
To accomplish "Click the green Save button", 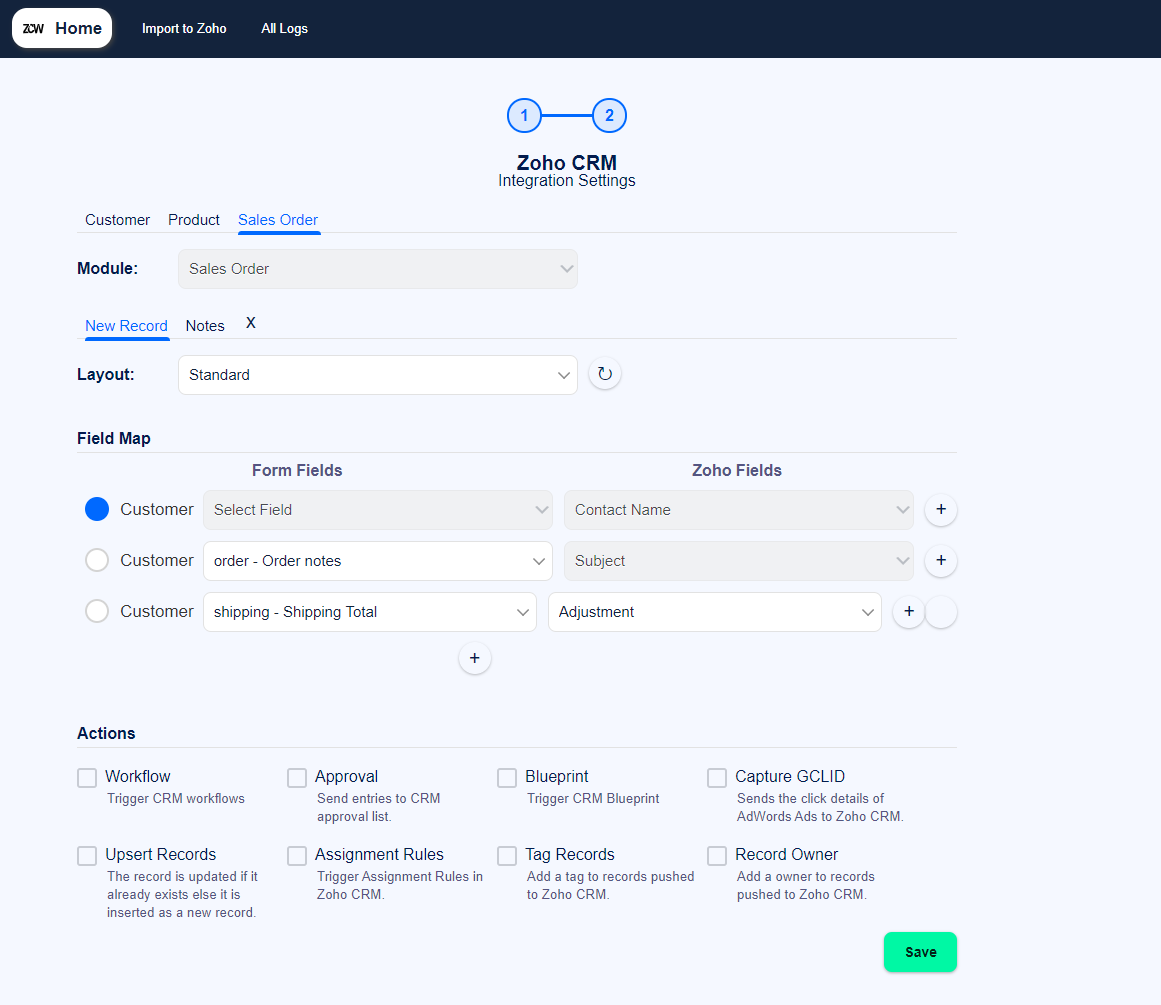I will pos(920,952).
